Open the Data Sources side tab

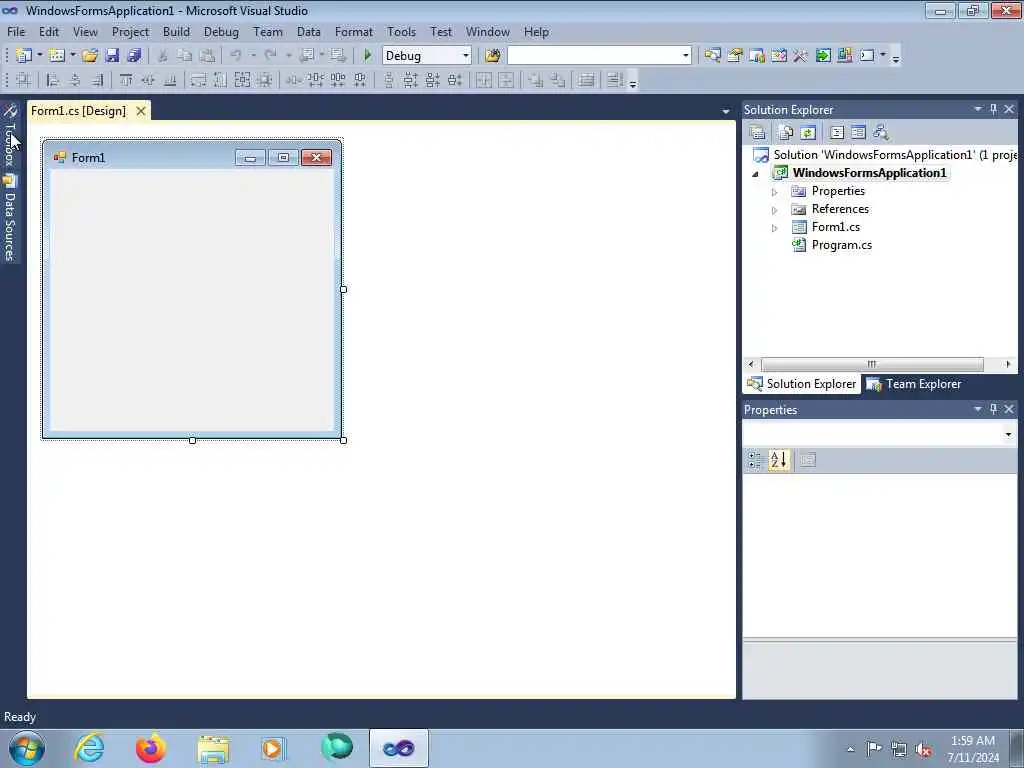[x=9, y=217]
